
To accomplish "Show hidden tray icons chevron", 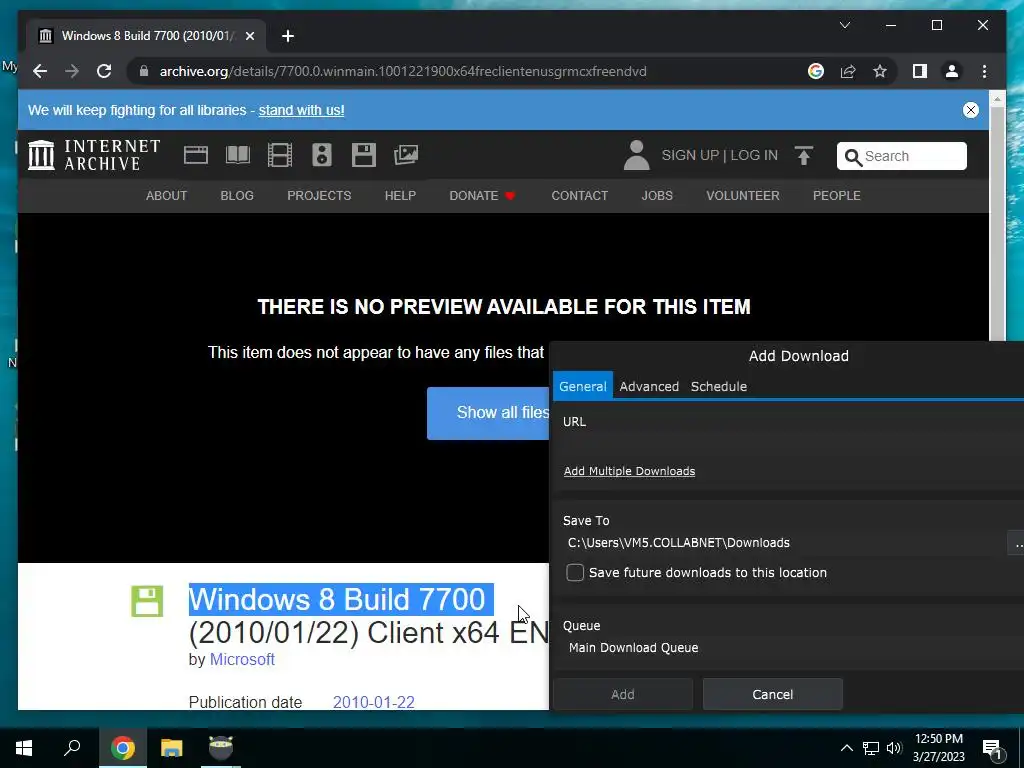I will point(846,748).
